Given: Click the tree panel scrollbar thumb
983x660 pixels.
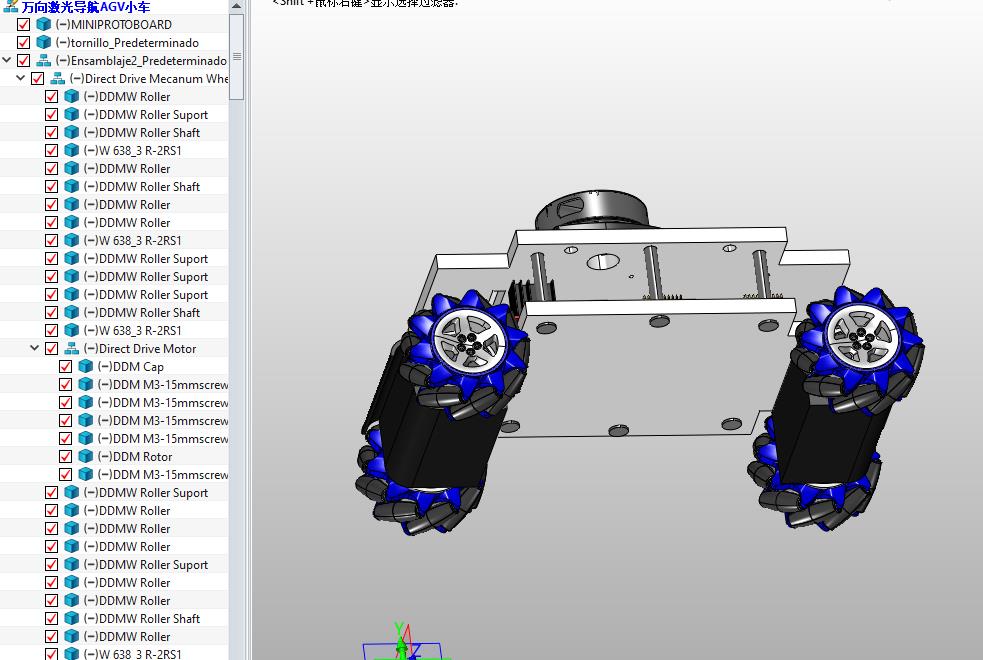Looking at the screenshot, I should (x=236, y=56).
